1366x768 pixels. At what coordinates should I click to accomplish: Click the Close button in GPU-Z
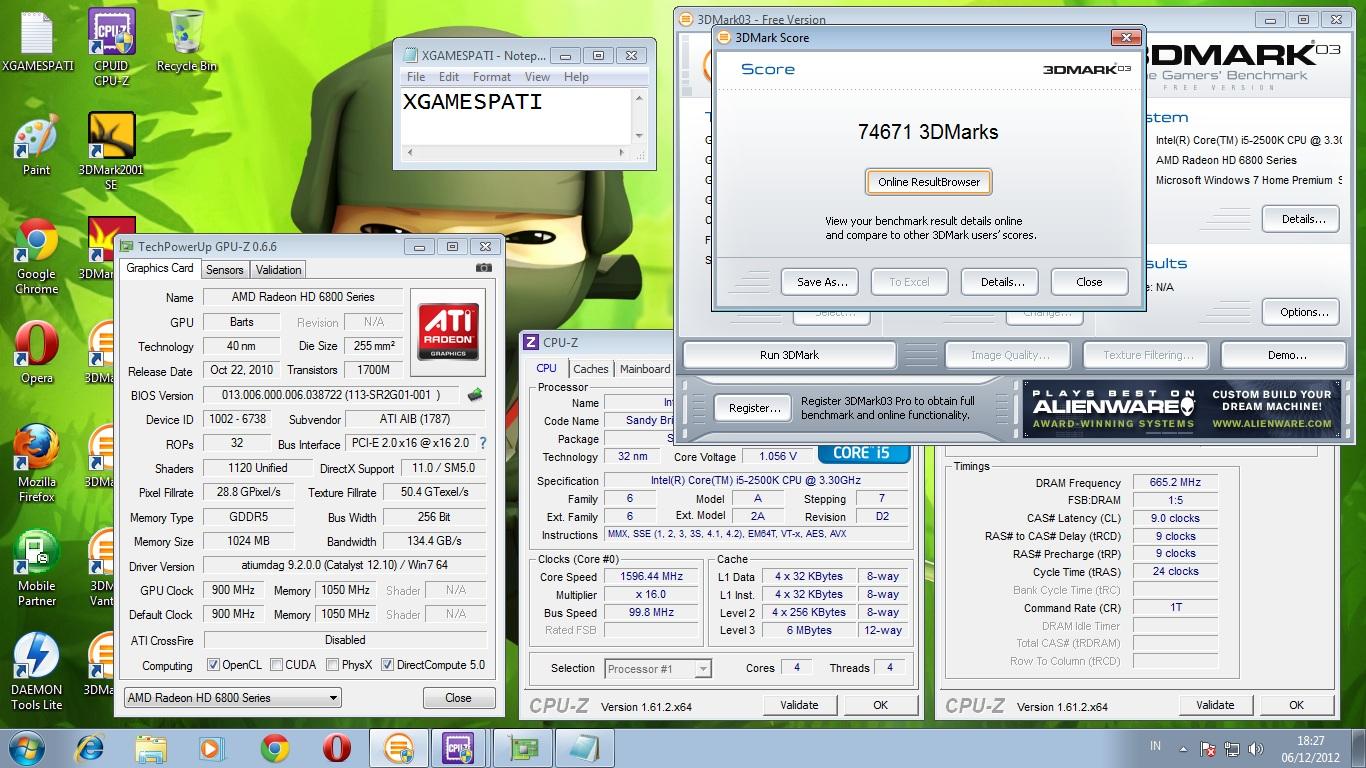(458, 698)
